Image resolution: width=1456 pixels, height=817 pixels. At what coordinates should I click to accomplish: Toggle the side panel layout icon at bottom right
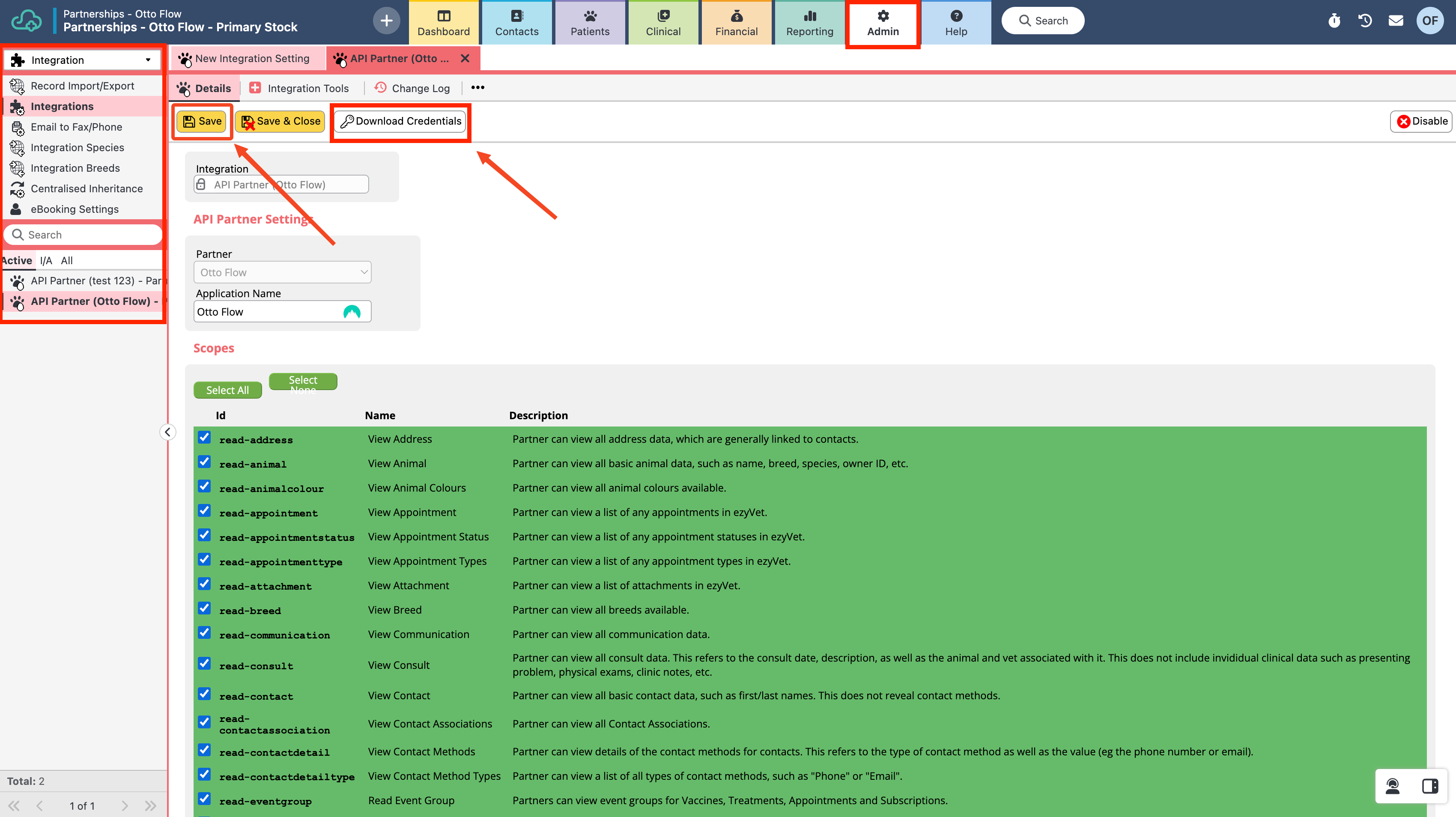tap(1430, 786)
